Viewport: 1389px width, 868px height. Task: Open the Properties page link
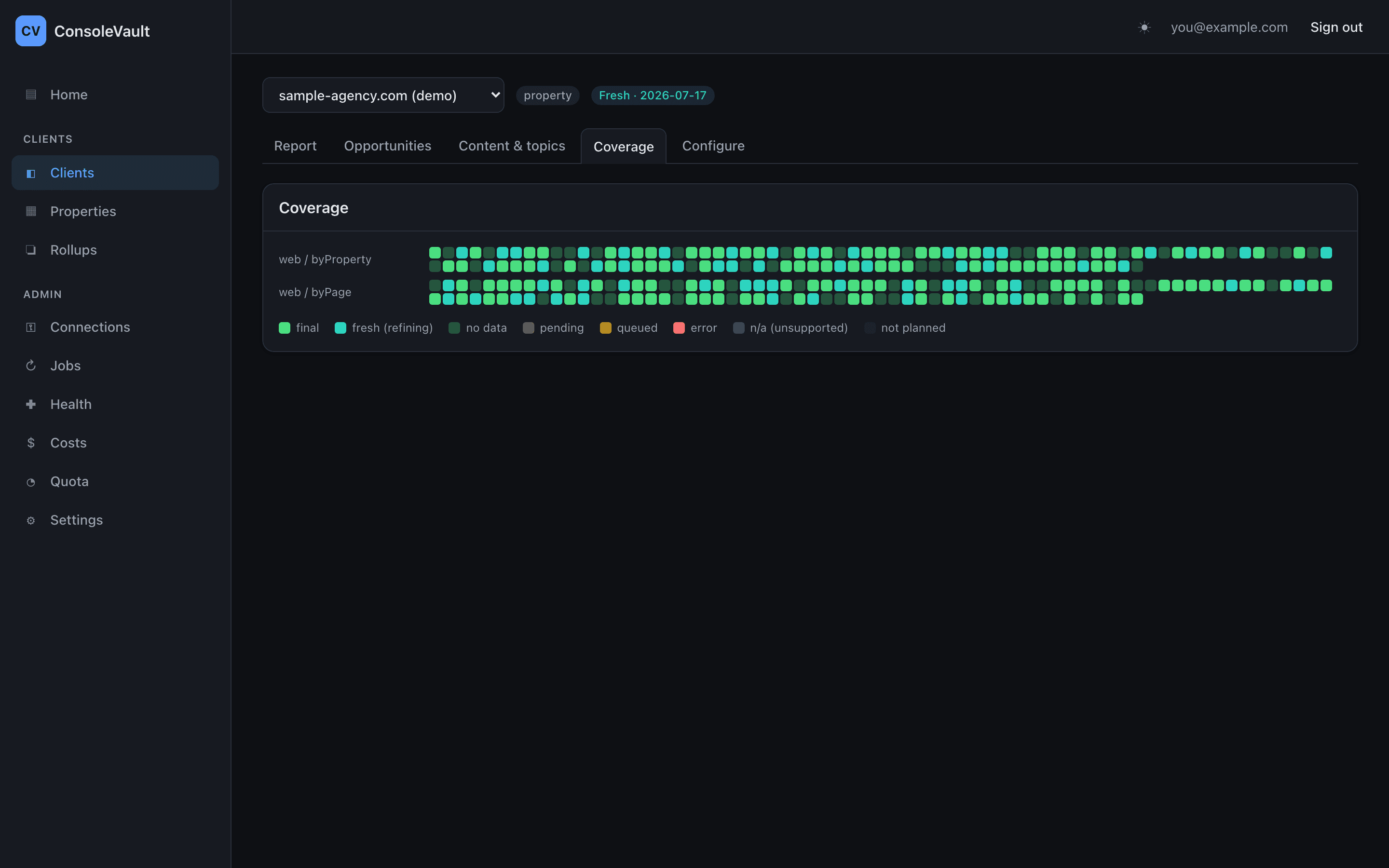point(115,211)
